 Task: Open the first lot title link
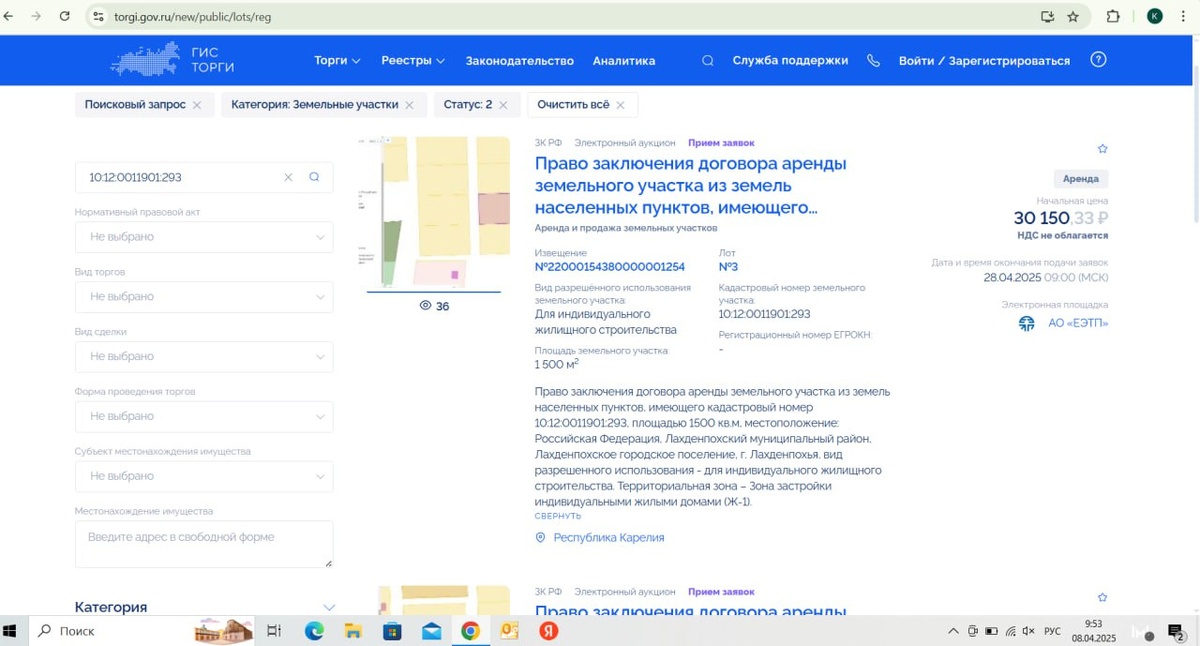point(691,185)
